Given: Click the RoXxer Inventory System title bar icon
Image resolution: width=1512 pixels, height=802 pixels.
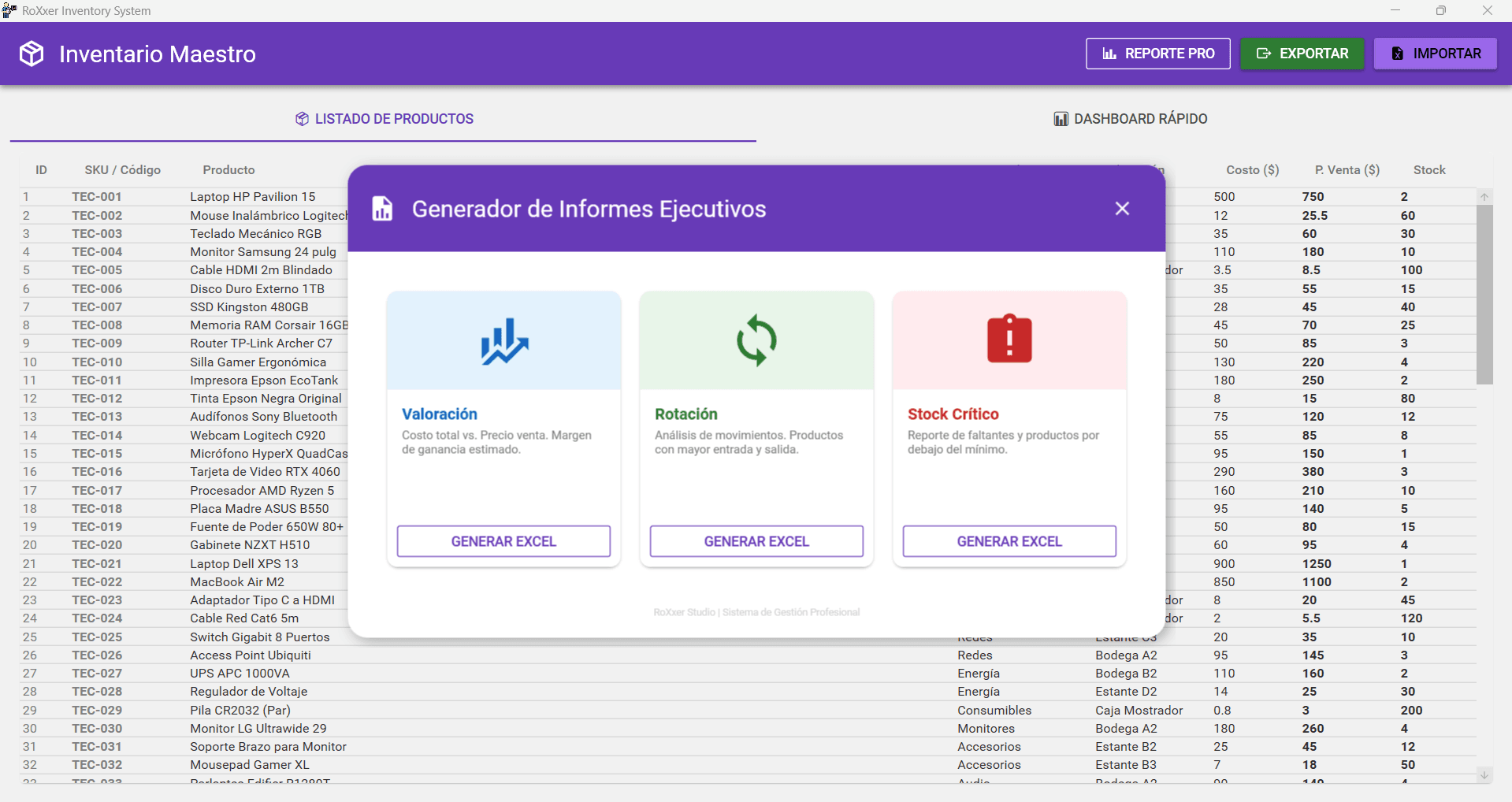Looking at the screenshot, I should tap(9, 10).
